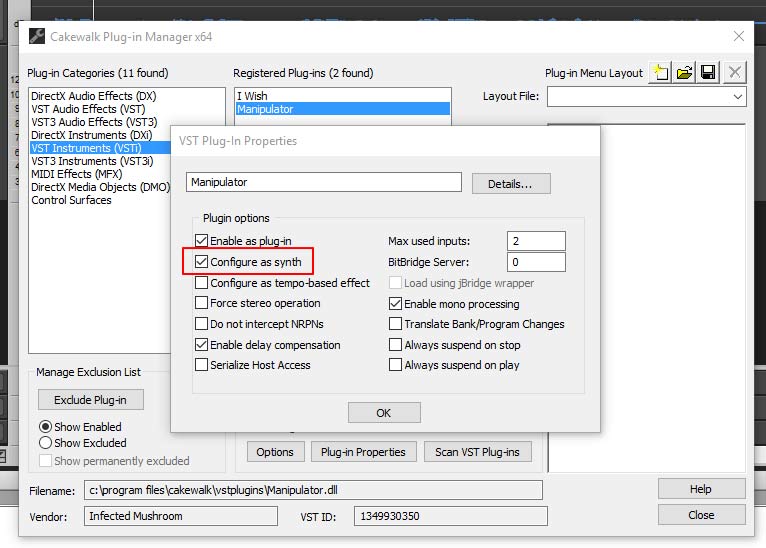
Task: Click the plug-in name field Manipulator
Action: 323,183
